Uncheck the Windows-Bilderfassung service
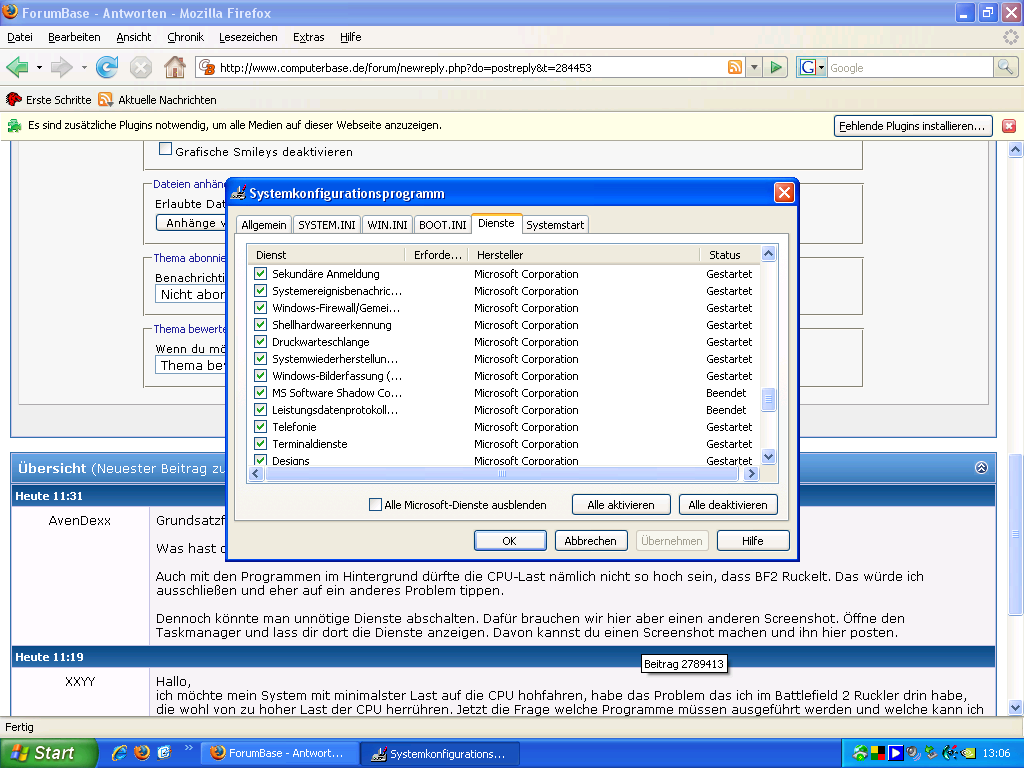This screenshot has height=768, width=1024. pos(261,376)
